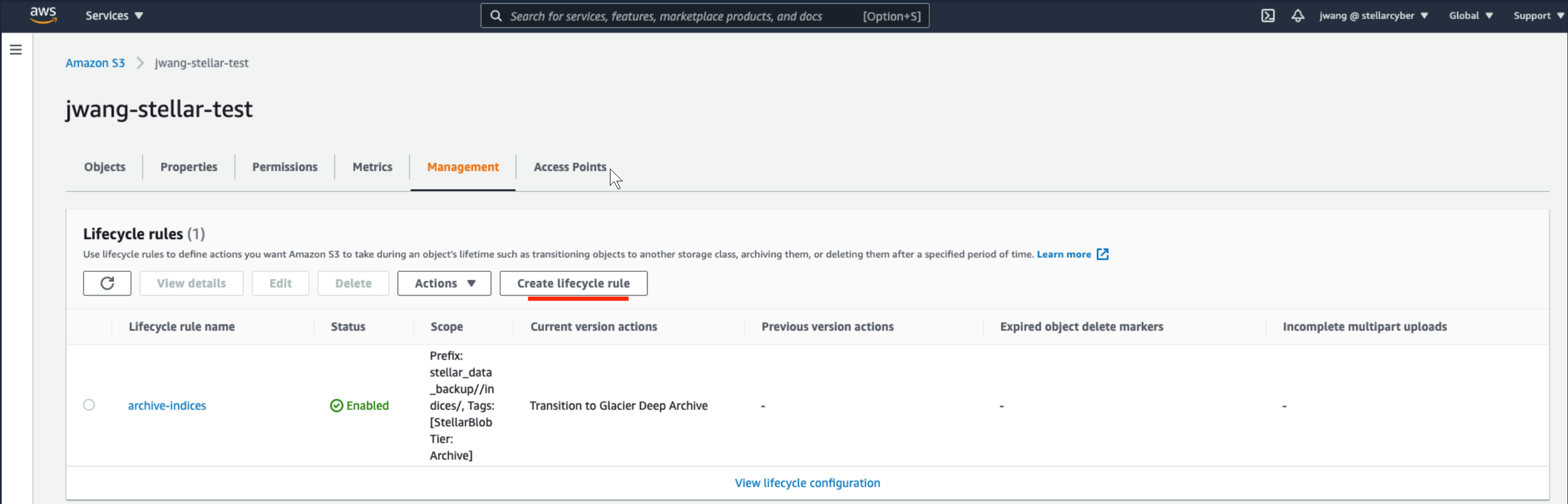Click the Create lifecycle rule button
The height and width of the screenshot is (504, 1568).
(573, 284)
